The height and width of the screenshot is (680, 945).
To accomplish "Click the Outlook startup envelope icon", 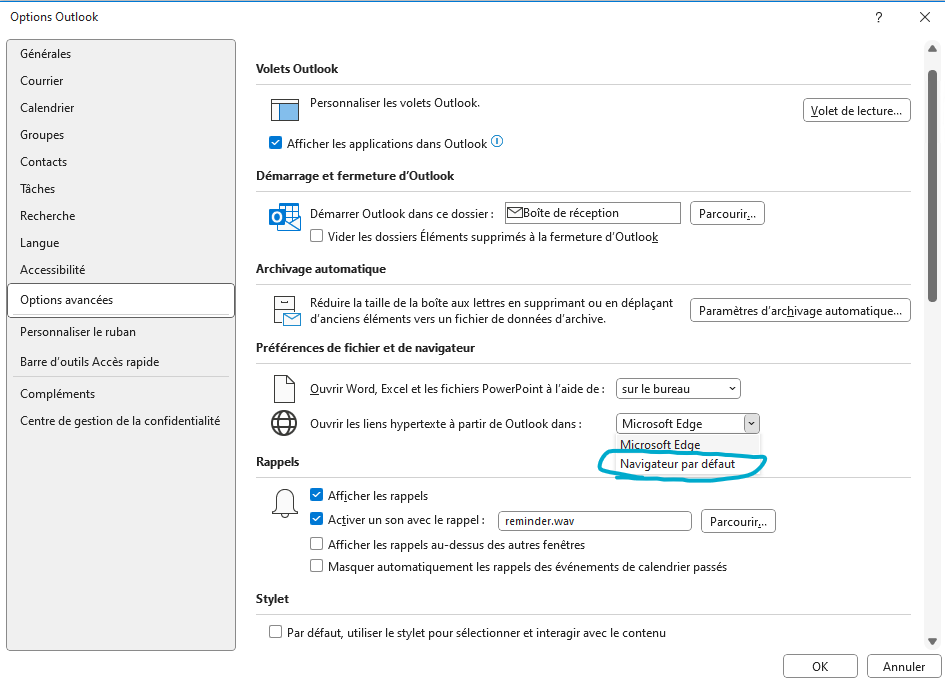I will tap(285, 218).
